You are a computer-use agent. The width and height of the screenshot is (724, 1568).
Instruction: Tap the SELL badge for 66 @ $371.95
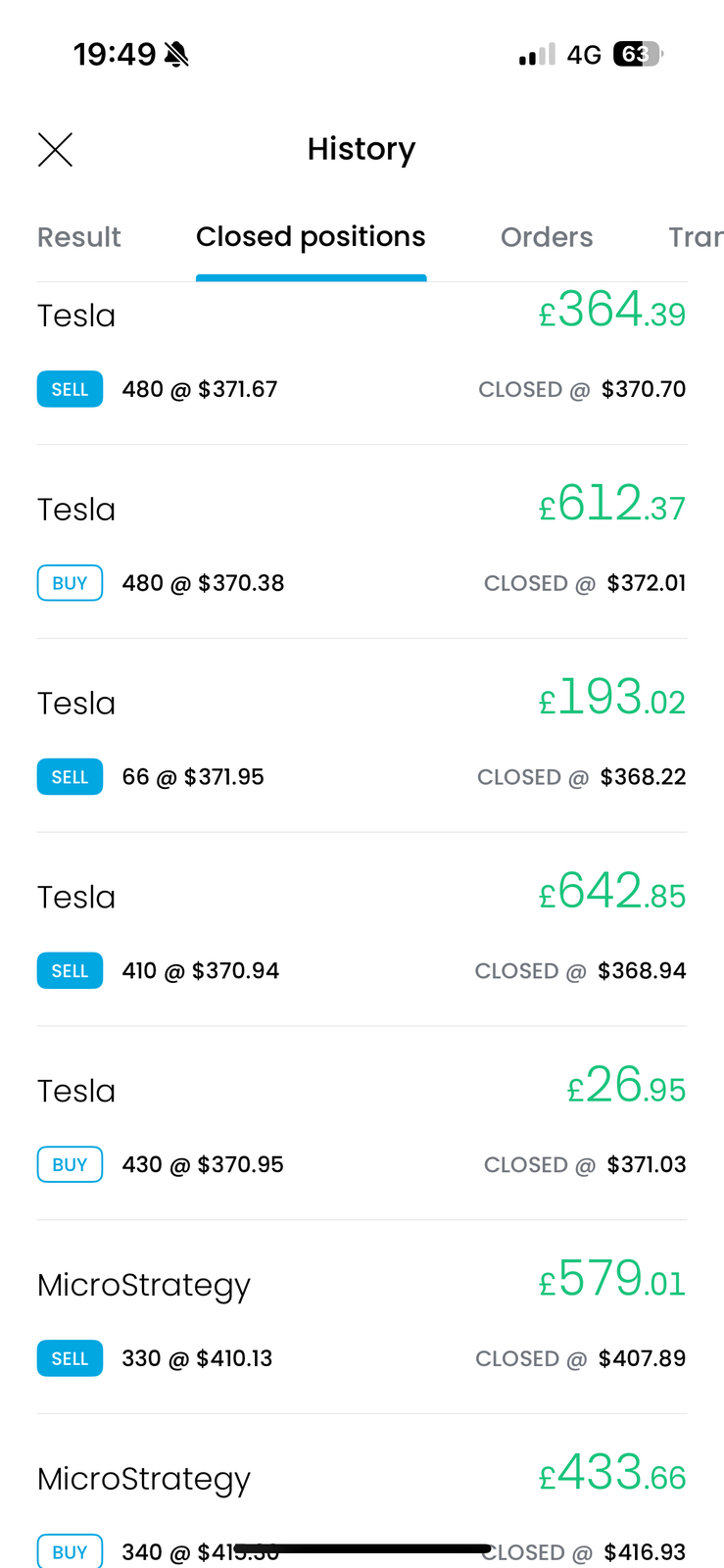[x=70, y=777]
